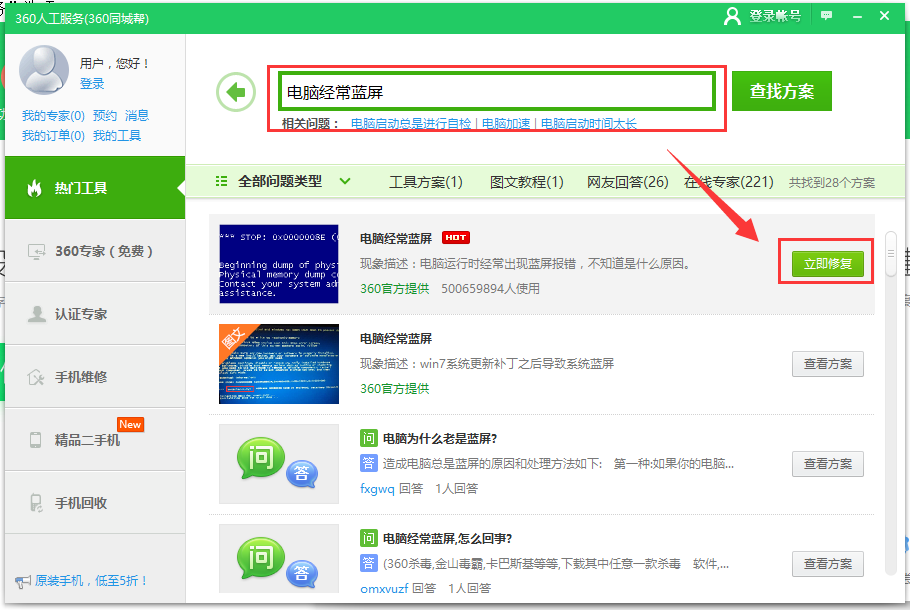Open 查看方案 for 电脑为什么老是蓝屏
The width and height of the screenshot is (910, 610).
827,464
